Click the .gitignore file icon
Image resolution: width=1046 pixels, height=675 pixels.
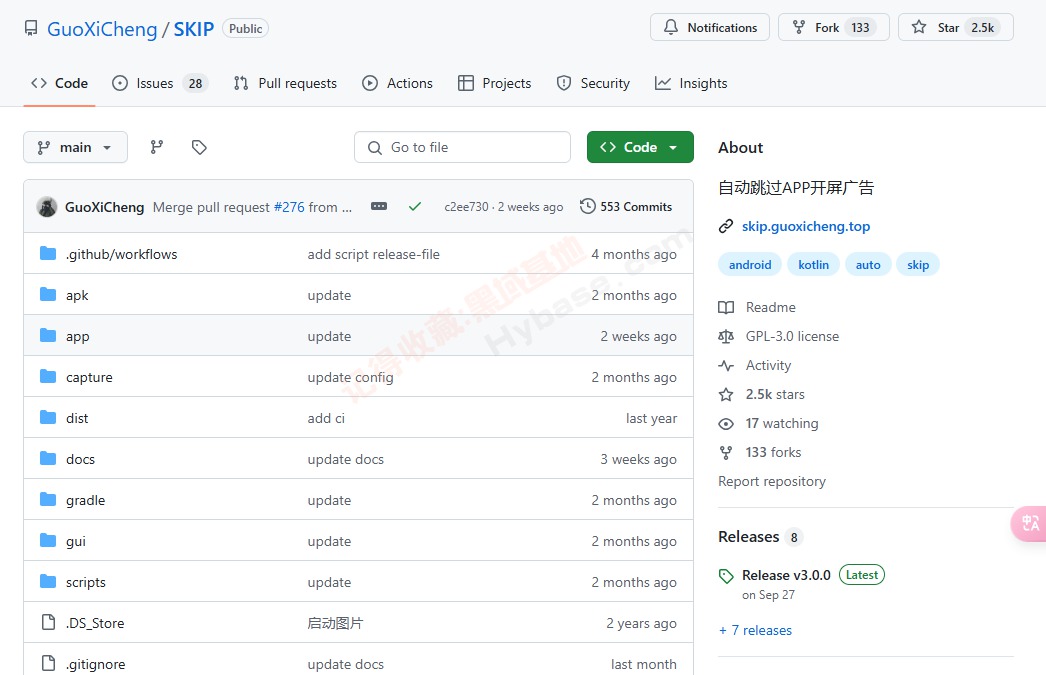click(x=48, y=663)
